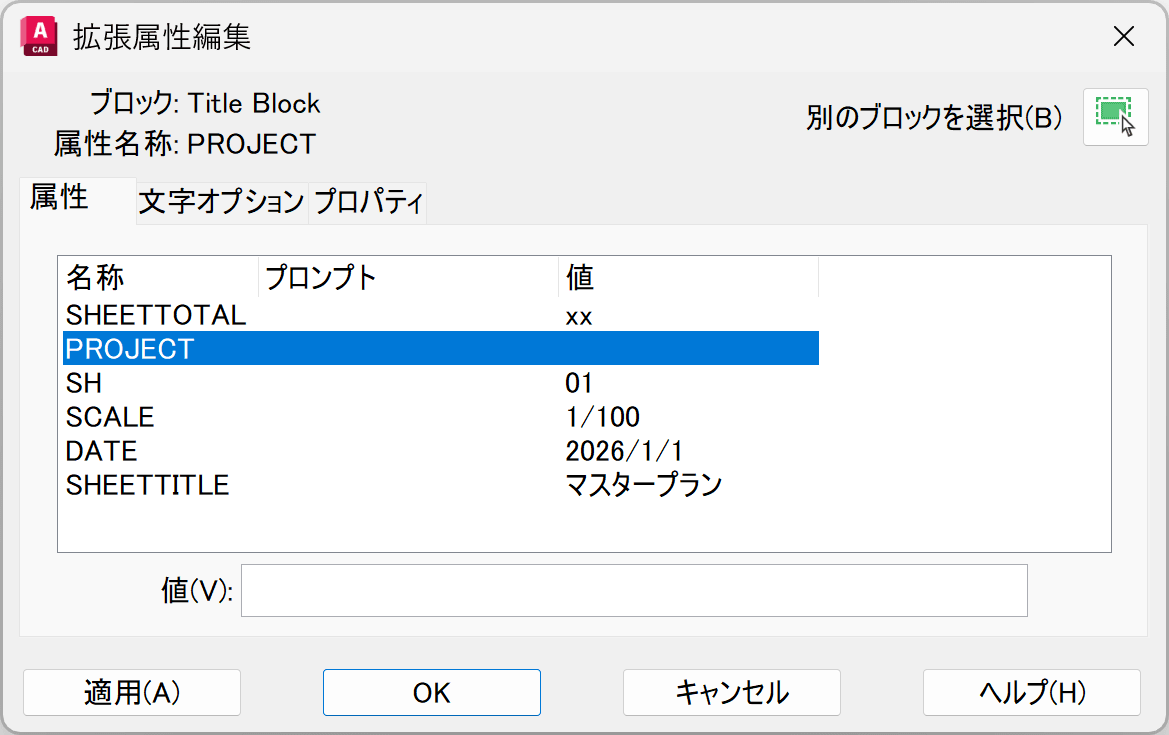
Task: Click into the 値(V) text field
Action: [633, 591]
